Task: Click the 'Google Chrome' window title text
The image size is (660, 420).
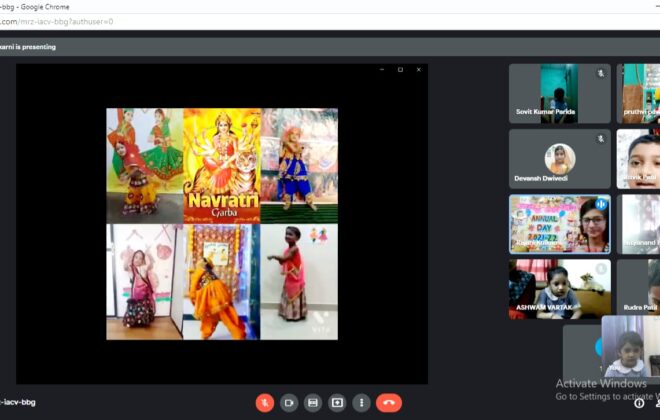Action: tap(44, 7)
